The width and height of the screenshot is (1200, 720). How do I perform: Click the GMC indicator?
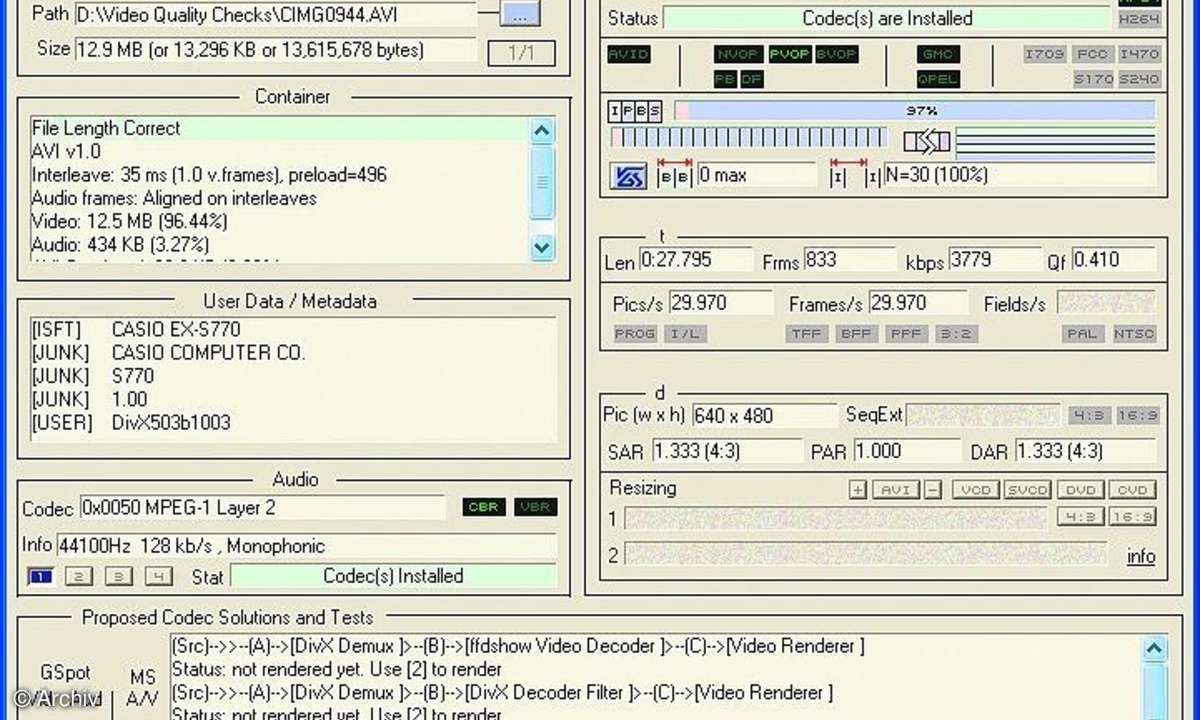(x=938, y=54)
